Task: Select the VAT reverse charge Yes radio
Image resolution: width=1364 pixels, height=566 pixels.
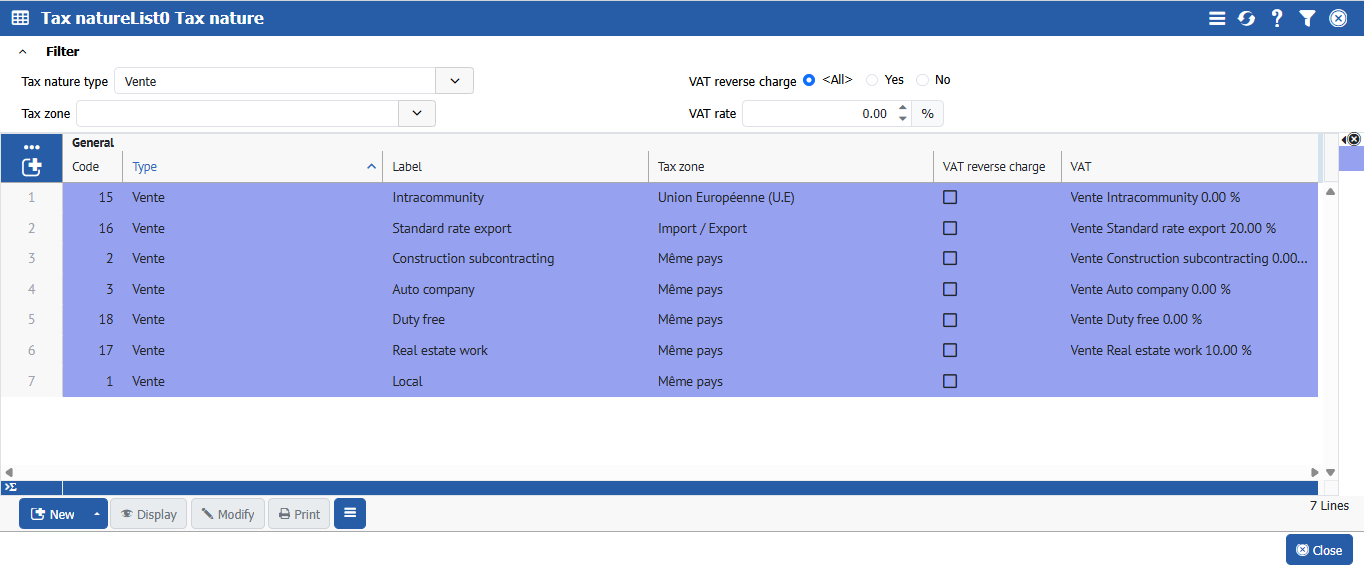Action: 872,80
